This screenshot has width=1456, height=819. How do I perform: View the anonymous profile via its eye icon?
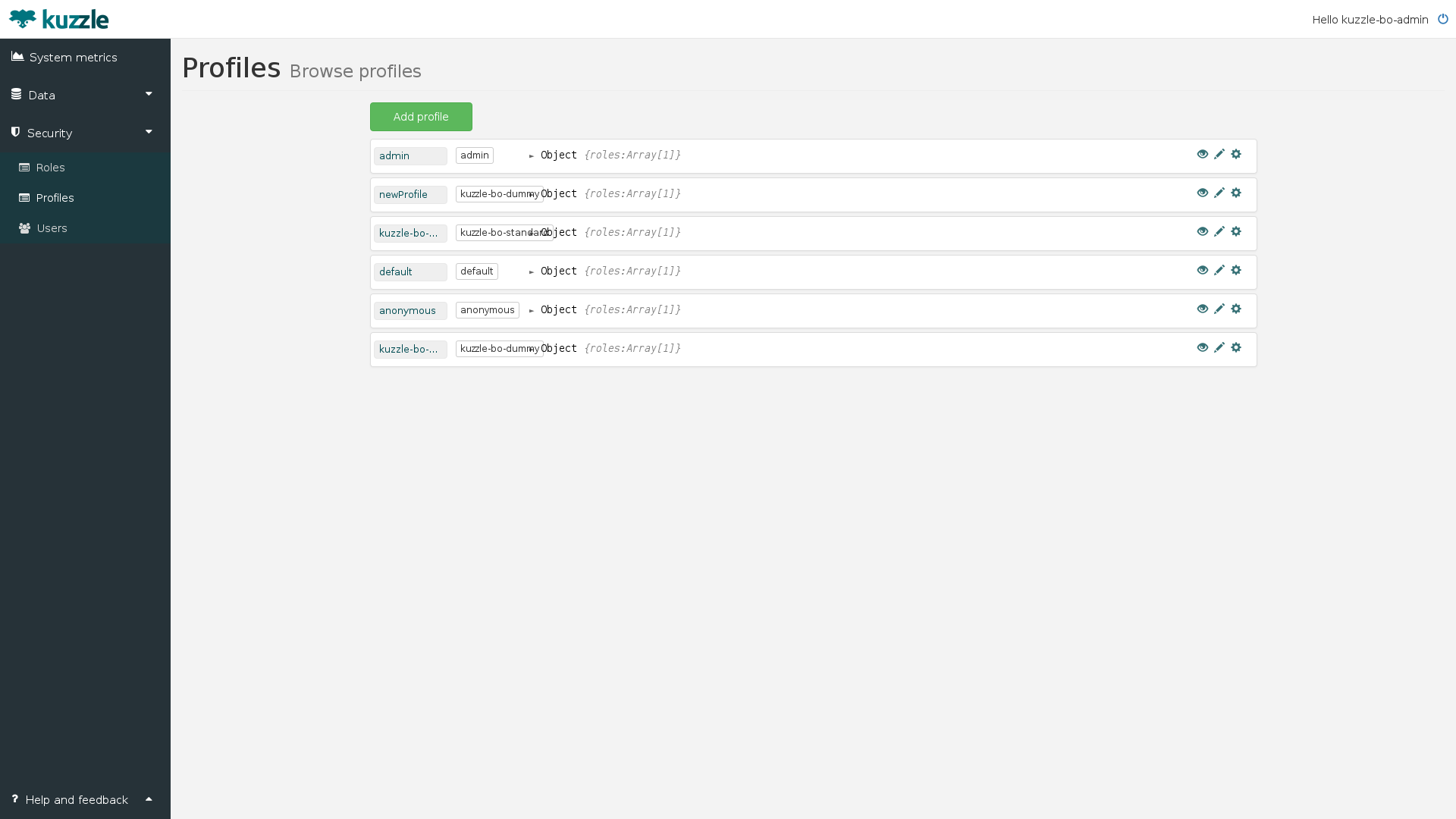pos(1203,309)
